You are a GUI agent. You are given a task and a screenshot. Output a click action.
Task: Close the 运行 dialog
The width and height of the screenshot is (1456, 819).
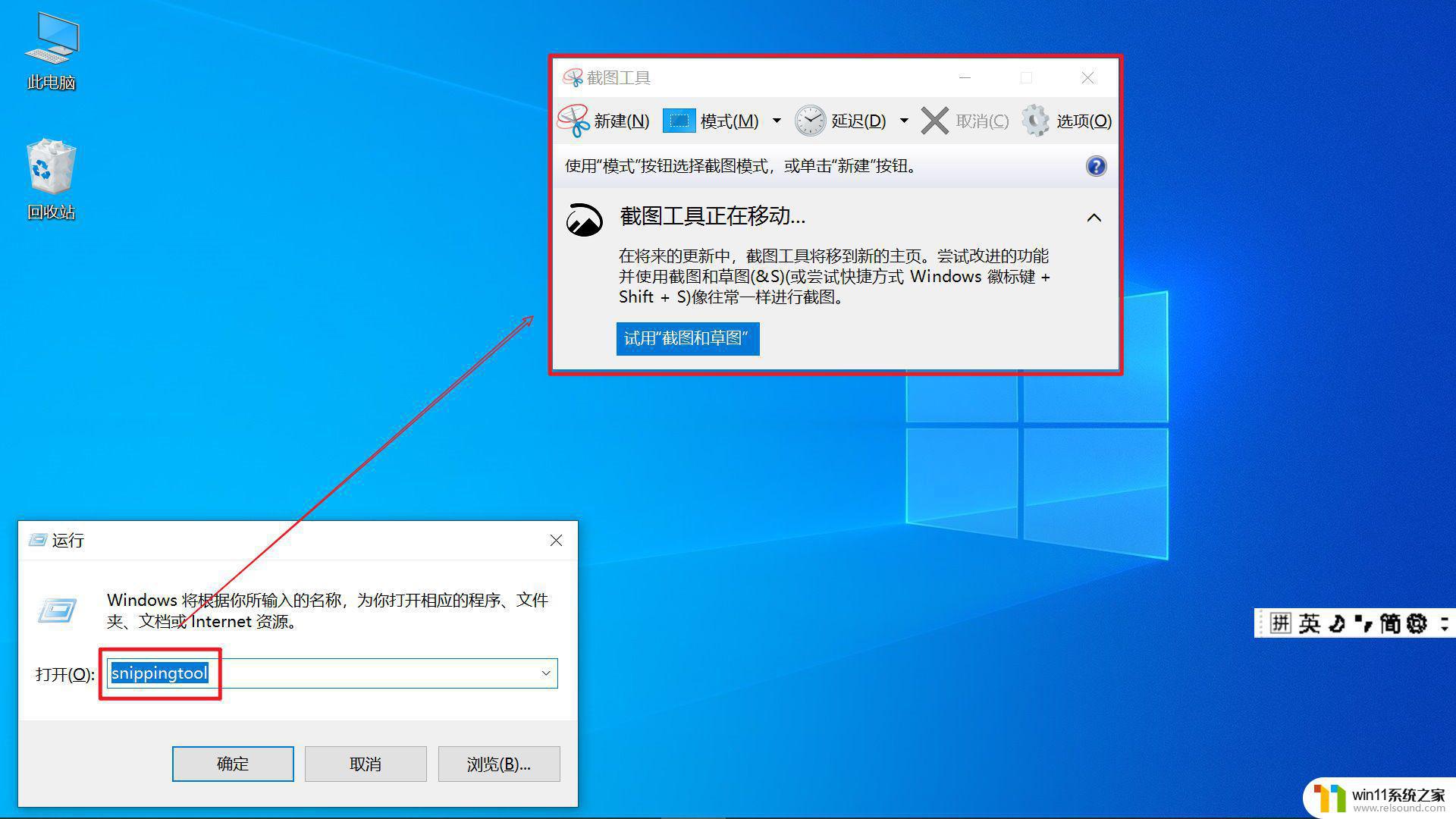[x=556, y=540]
